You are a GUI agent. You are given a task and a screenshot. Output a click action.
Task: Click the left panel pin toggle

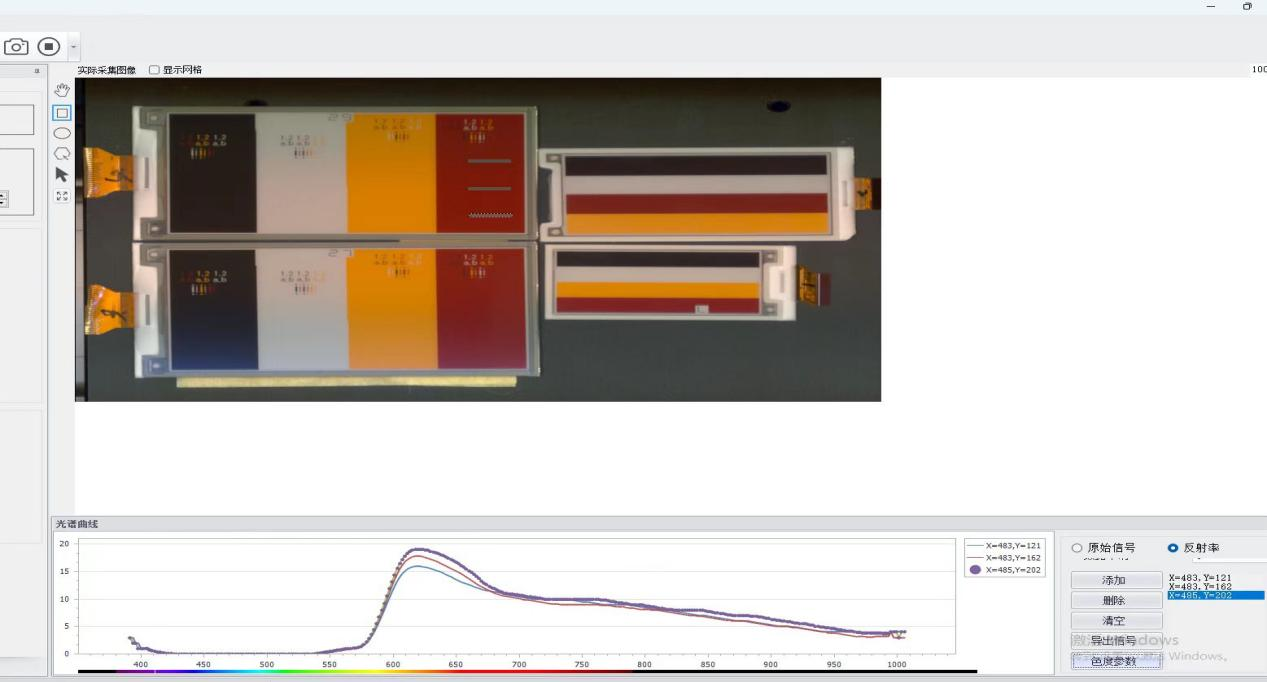37,71
